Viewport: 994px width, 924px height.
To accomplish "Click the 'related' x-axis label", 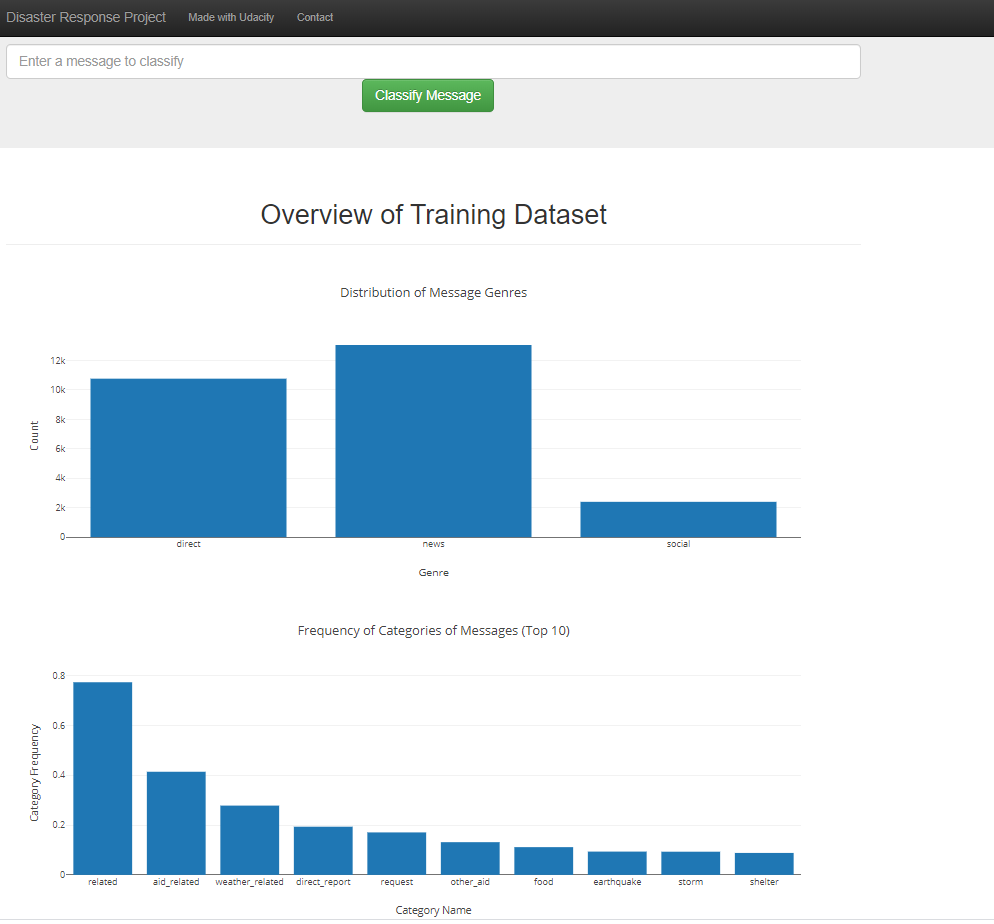I will [x=103, y=882].
